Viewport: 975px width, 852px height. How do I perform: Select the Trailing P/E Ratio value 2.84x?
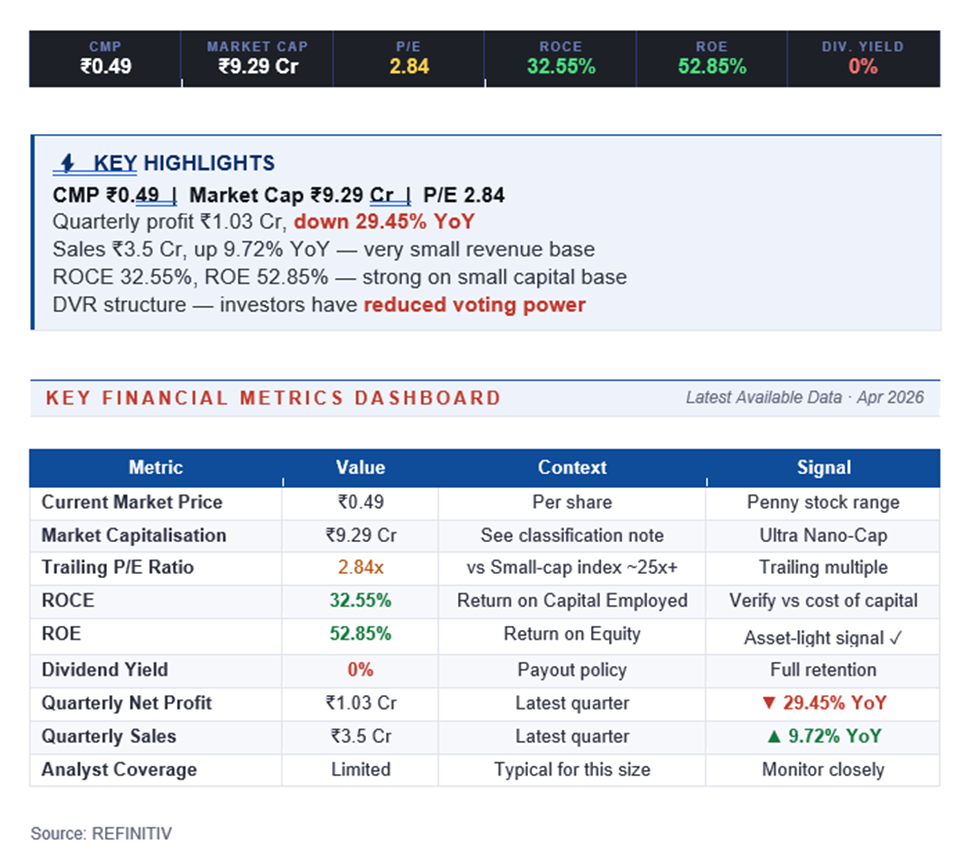point(360,568)
